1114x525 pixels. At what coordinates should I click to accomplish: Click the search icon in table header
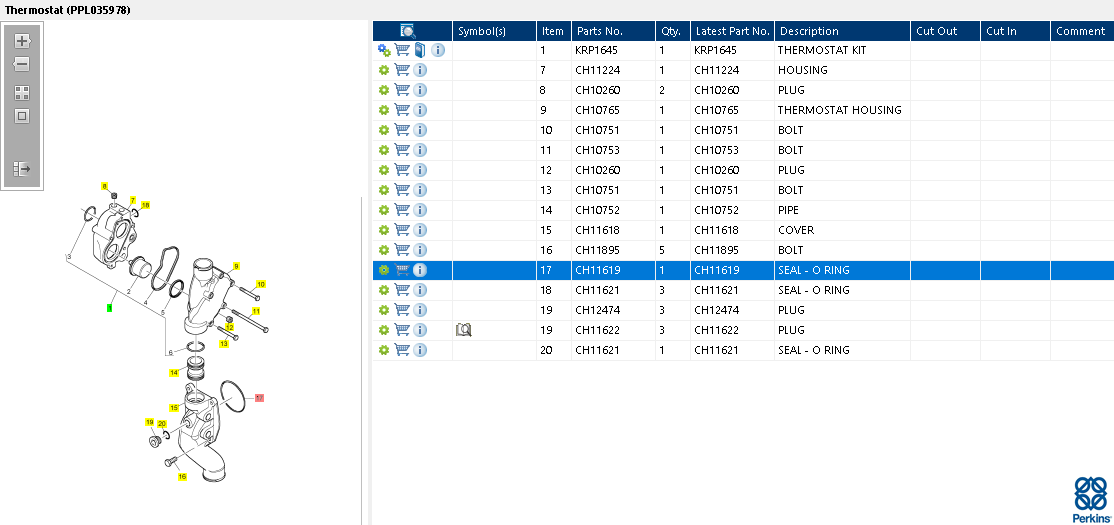[408, 31]
